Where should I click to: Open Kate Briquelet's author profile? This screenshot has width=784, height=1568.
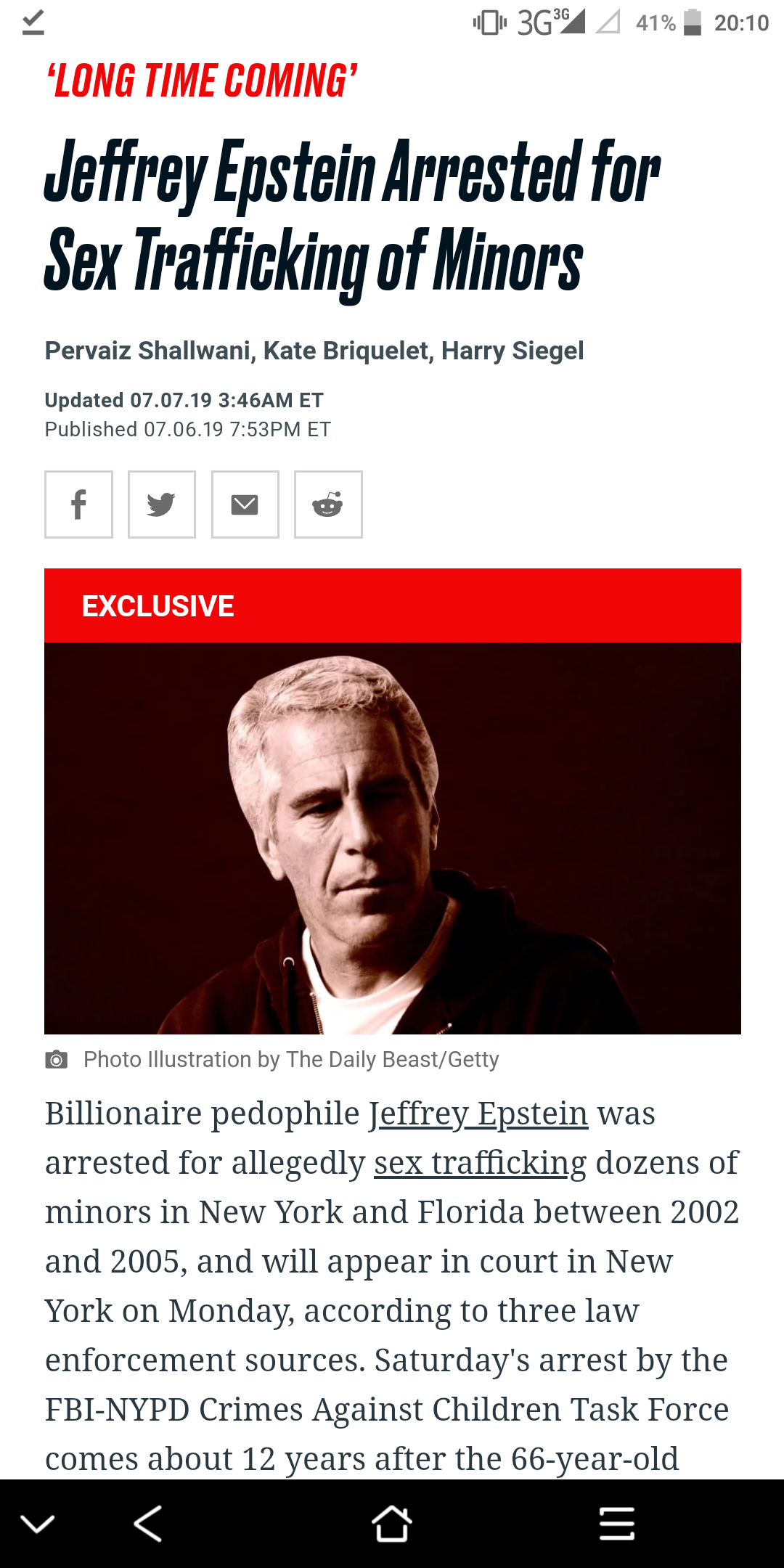coord(346,351)
